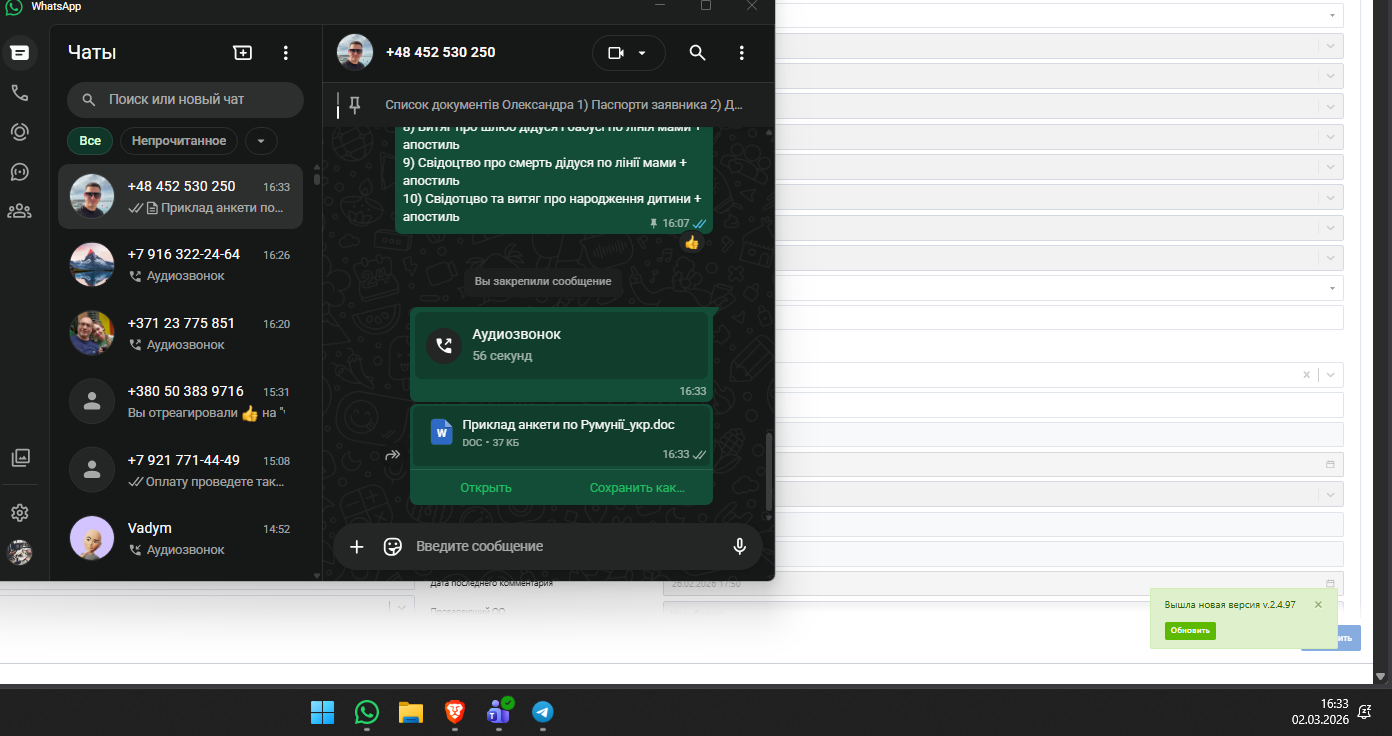Image resolution: width=1392 pixels, height=736 pixels.
Task: Open Brave browser from the taskbar
Action: [454, 712]
